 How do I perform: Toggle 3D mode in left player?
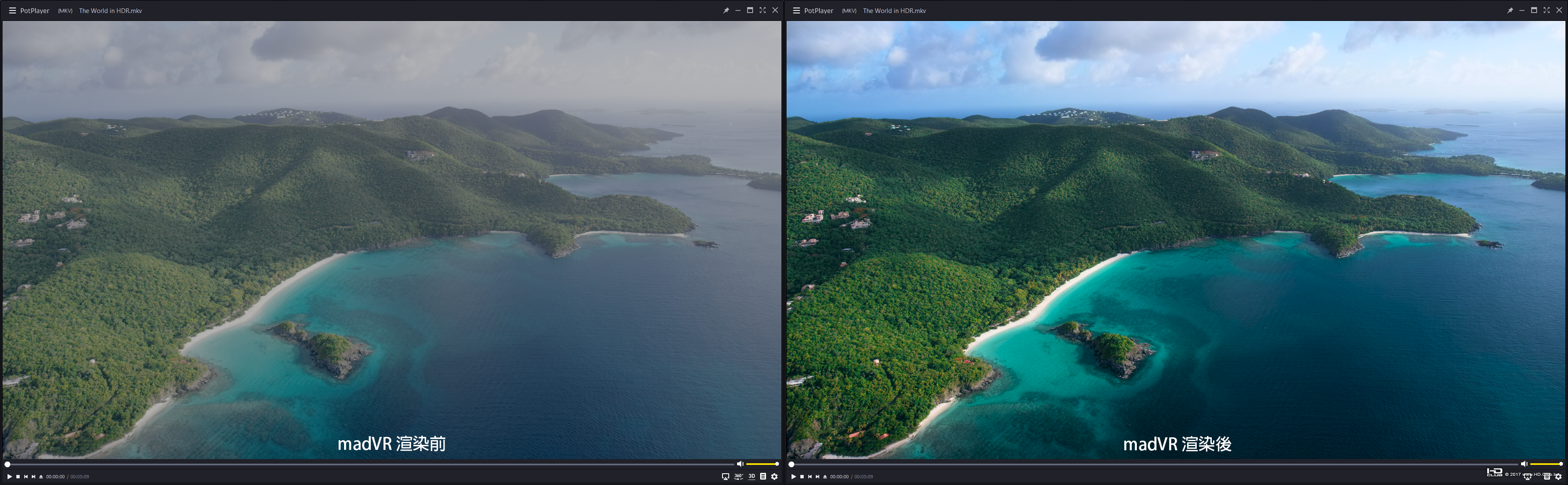click(x=752, y=477)
